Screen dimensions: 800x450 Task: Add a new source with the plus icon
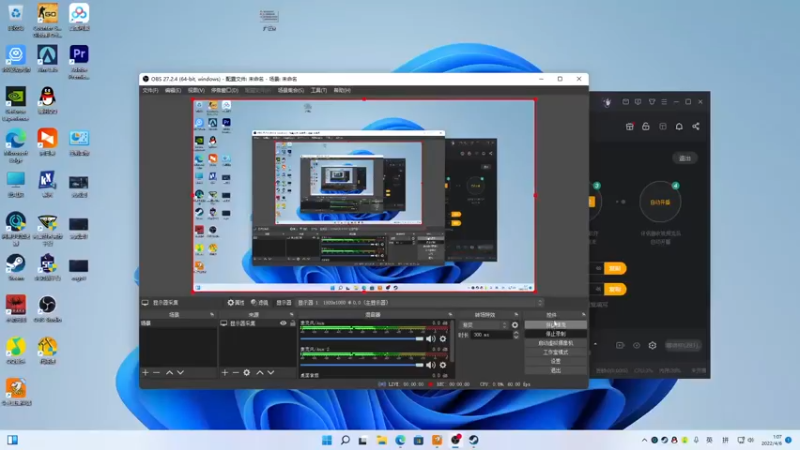224,372
